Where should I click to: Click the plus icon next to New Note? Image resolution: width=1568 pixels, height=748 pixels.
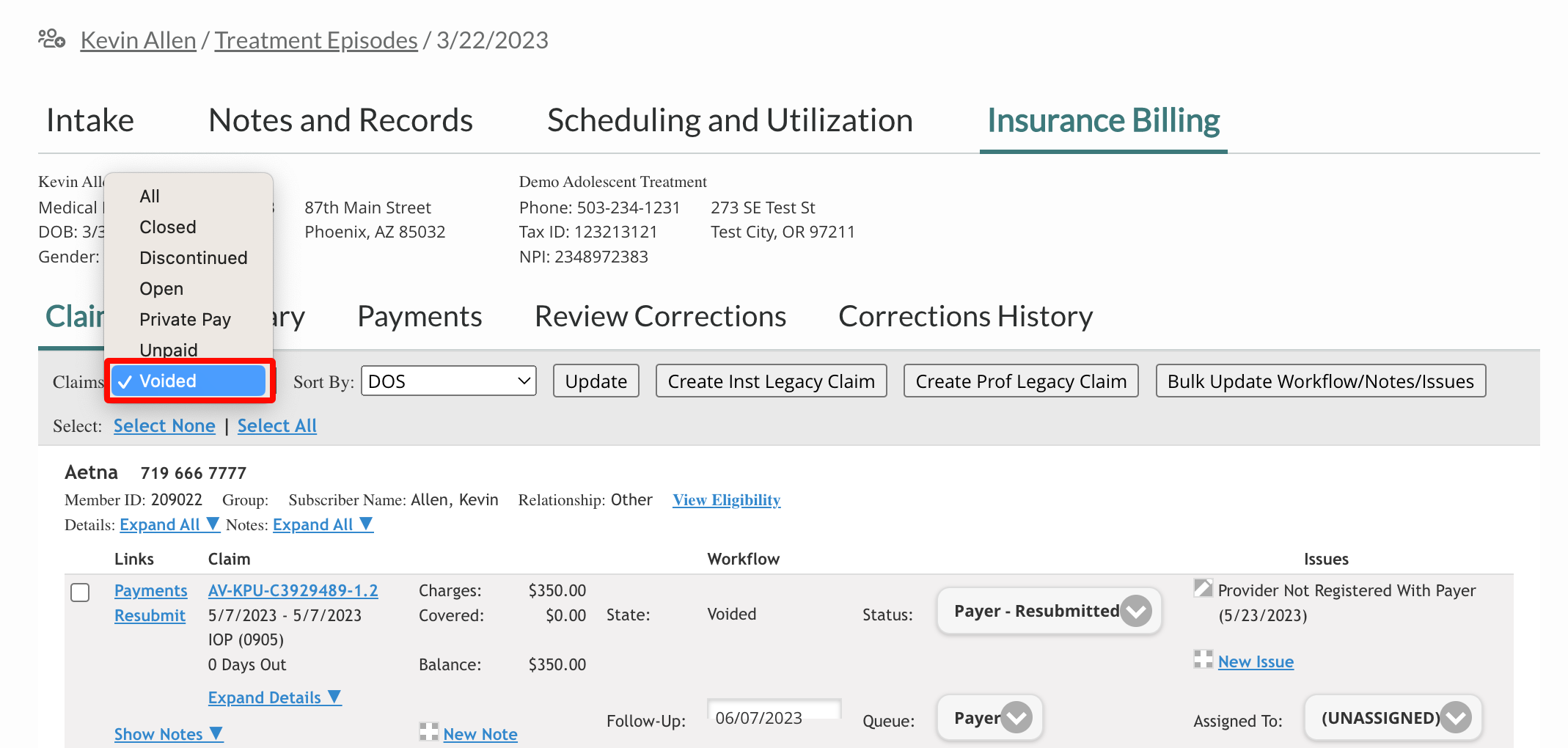pyautogui.click(x=428, y=732)
